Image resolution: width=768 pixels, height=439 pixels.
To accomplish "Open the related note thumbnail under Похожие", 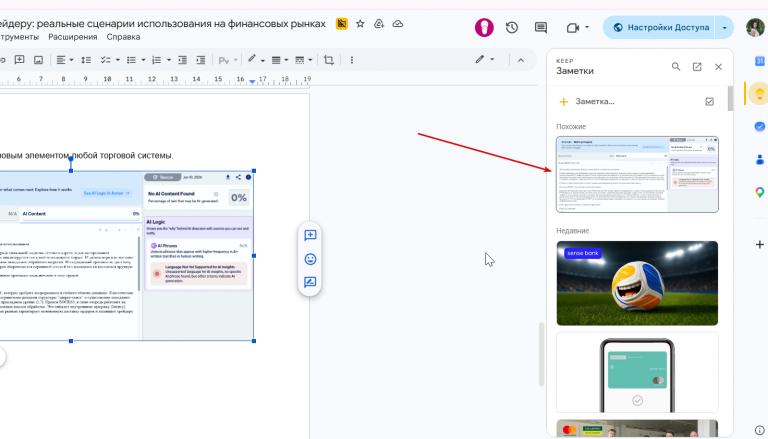I will [x=637, y=174].
